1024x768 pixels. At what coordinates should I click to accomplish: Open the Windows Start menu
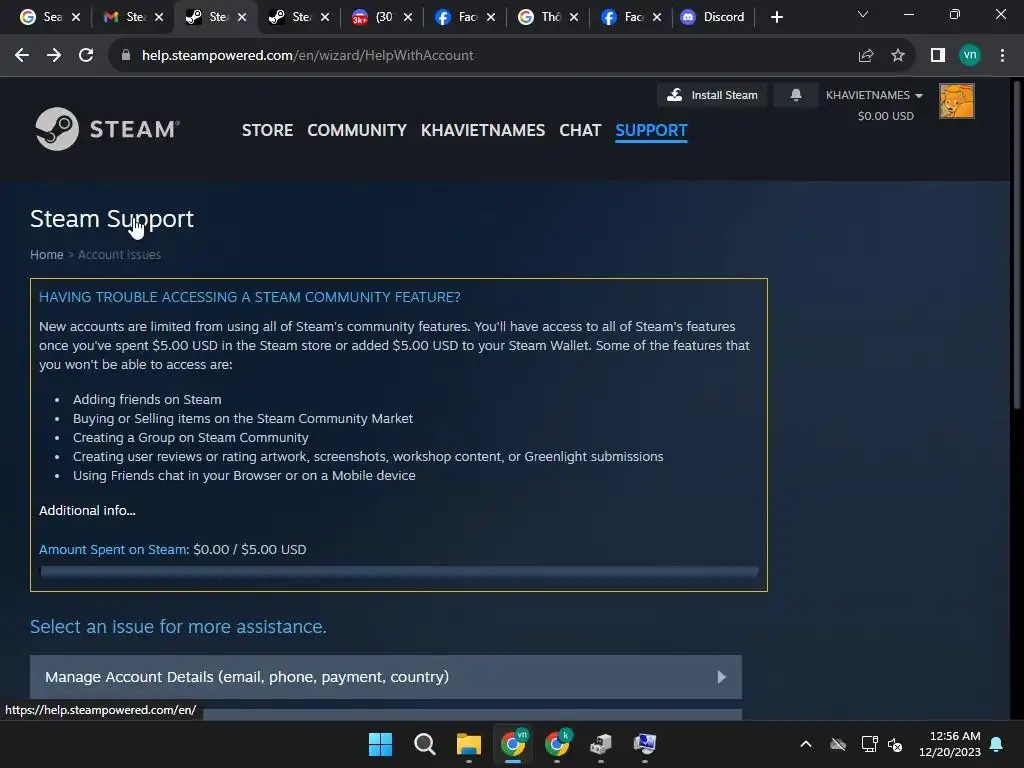[380, 744]
